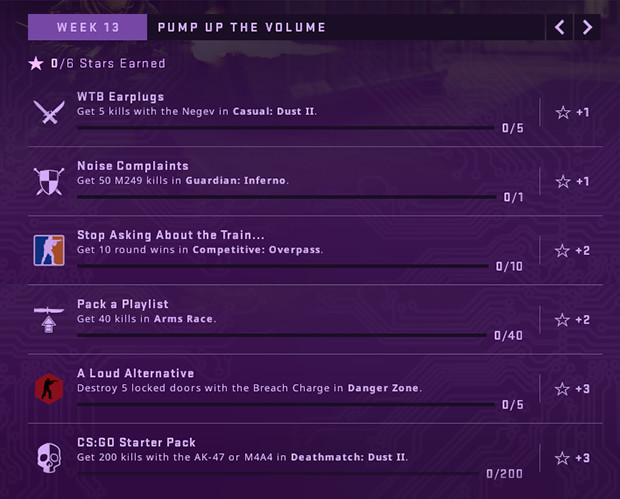Viewport: 620px width, 499px height.
Task: Click the Competitive mode icon beside Overpass mission
Action: point(49,250)
